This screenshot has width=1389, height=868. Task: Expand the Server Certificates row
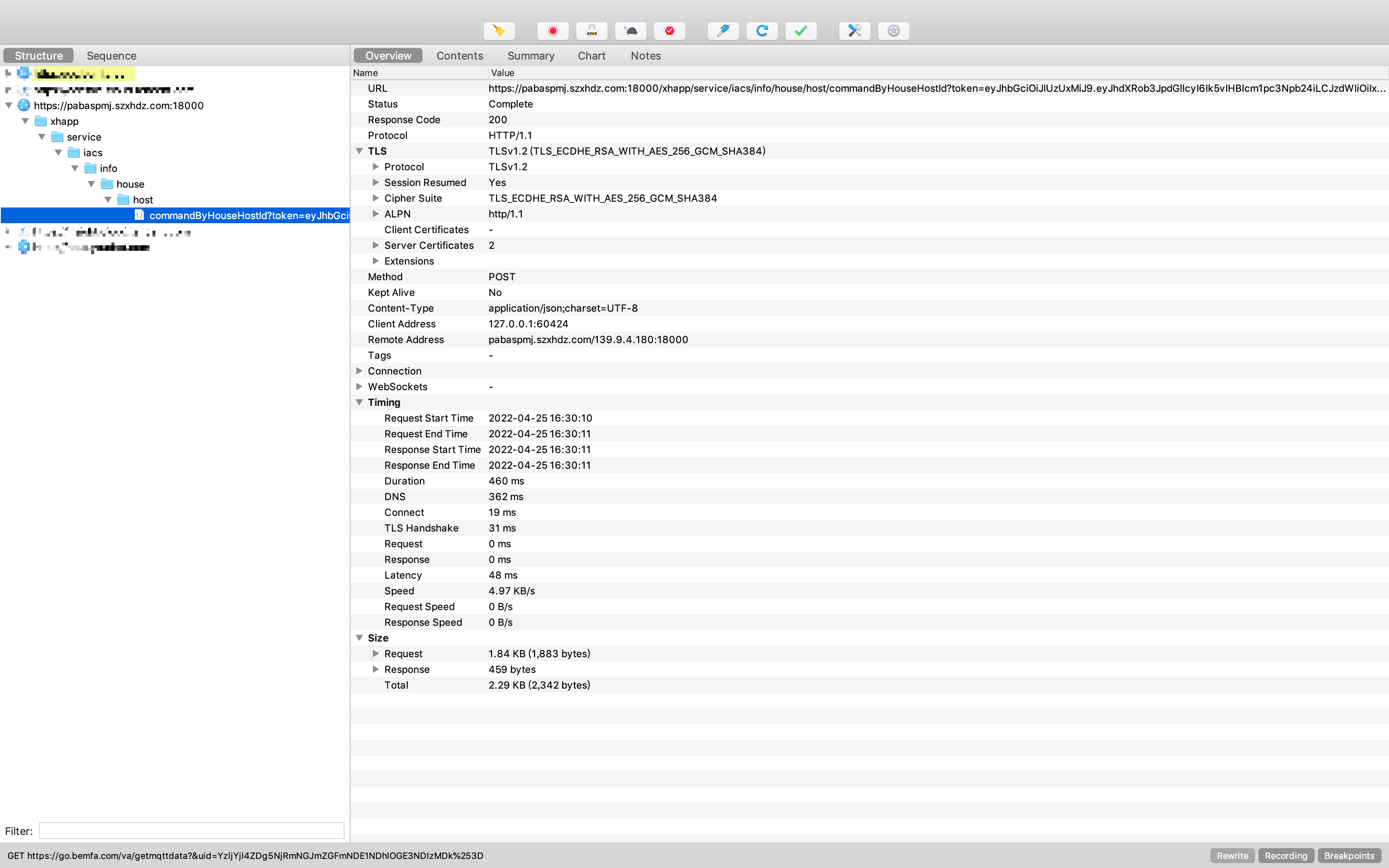(375, 245)
